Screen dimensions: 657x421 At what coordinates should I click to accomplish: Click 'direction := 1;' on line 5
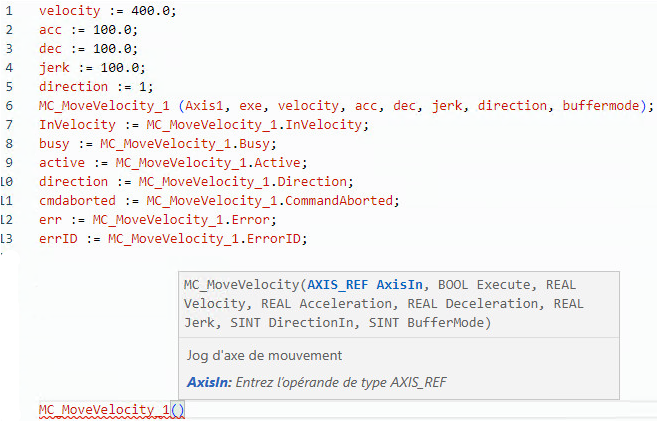coord(96,87)
